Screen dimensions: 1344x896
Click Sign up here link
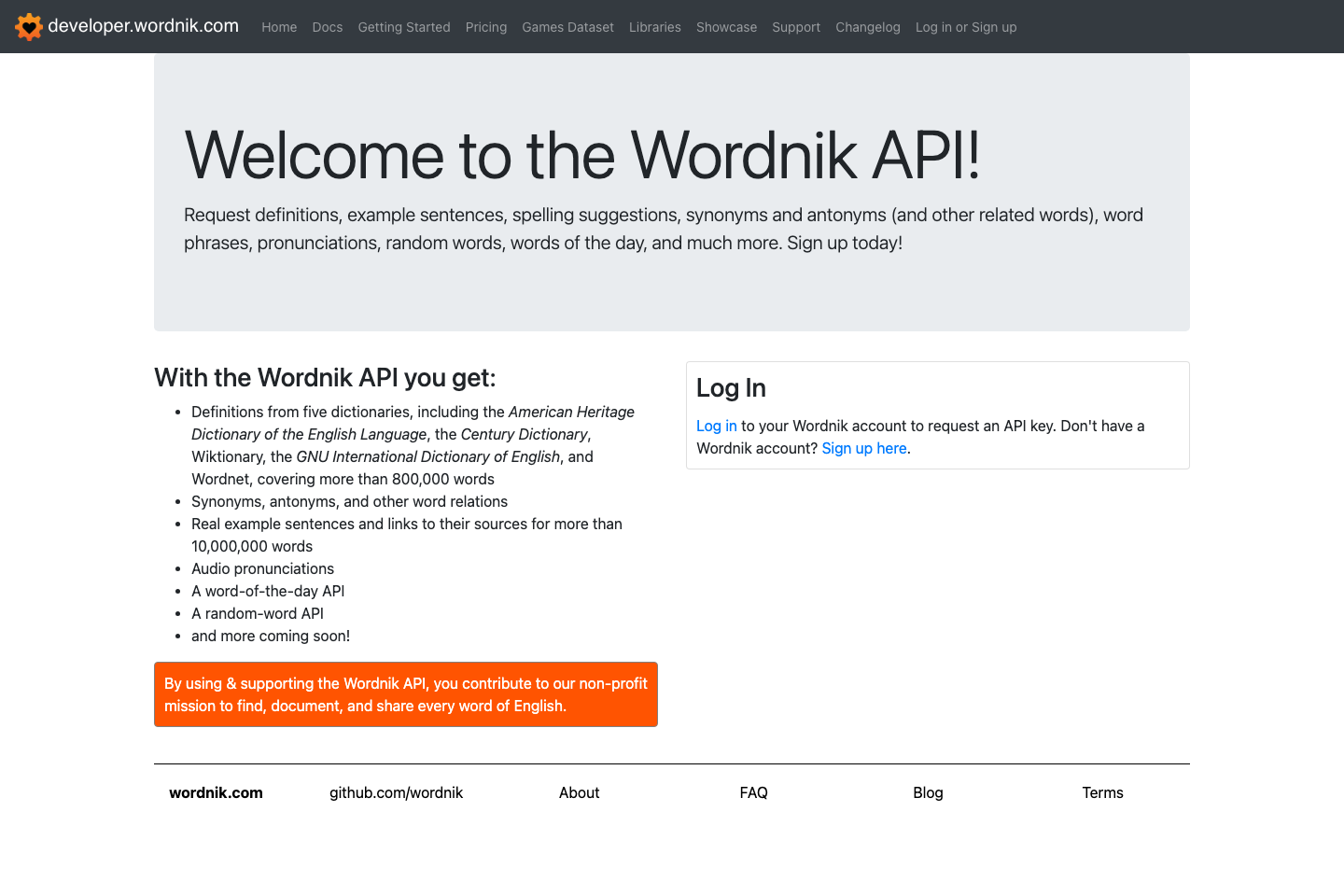pos(863,448)
